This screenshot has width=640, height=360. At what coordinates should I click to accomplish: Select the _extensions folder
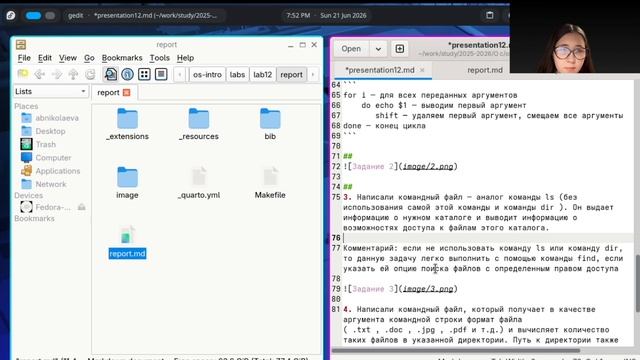pyautogui.click(x=127, y=124)
